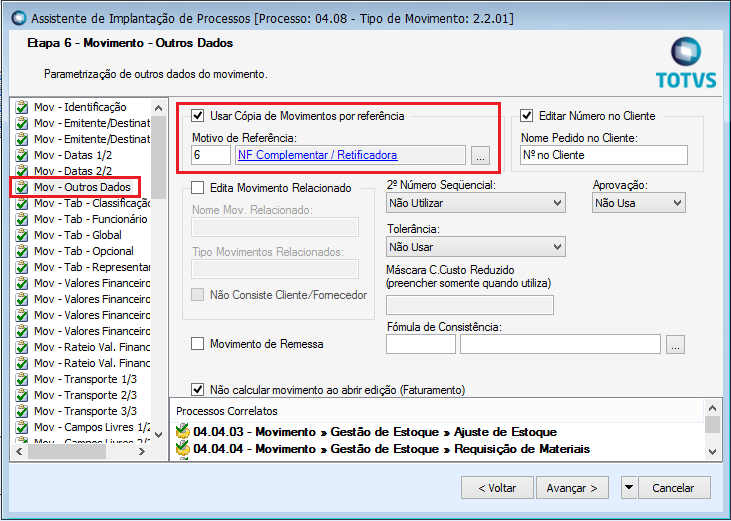This screenshot has height=521, width=731.
Task: Uncheck Usar Cópia de Movimentos por referência
Action: coord(198,116)
